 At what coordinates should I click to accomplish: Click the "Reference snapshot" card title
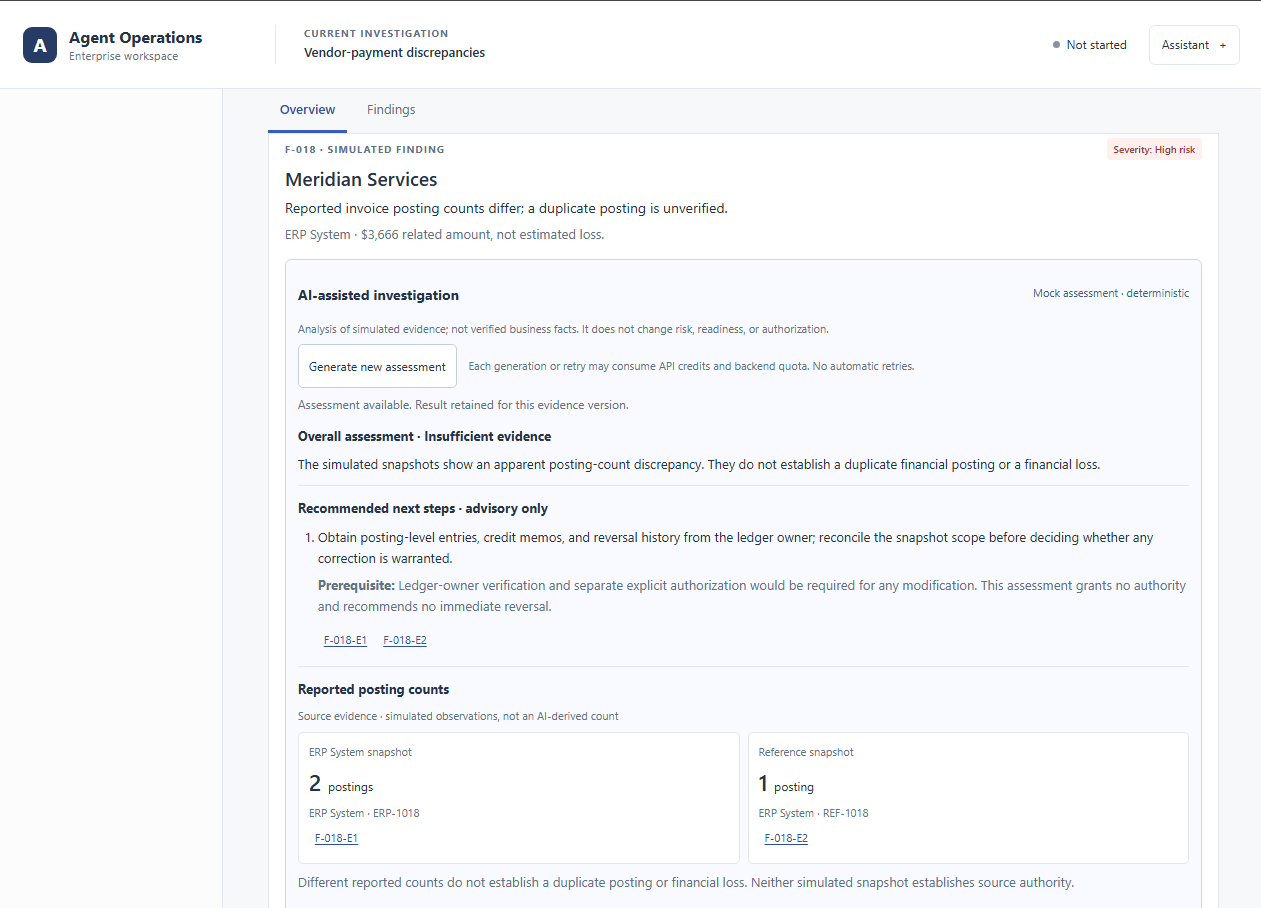[806, 753]
